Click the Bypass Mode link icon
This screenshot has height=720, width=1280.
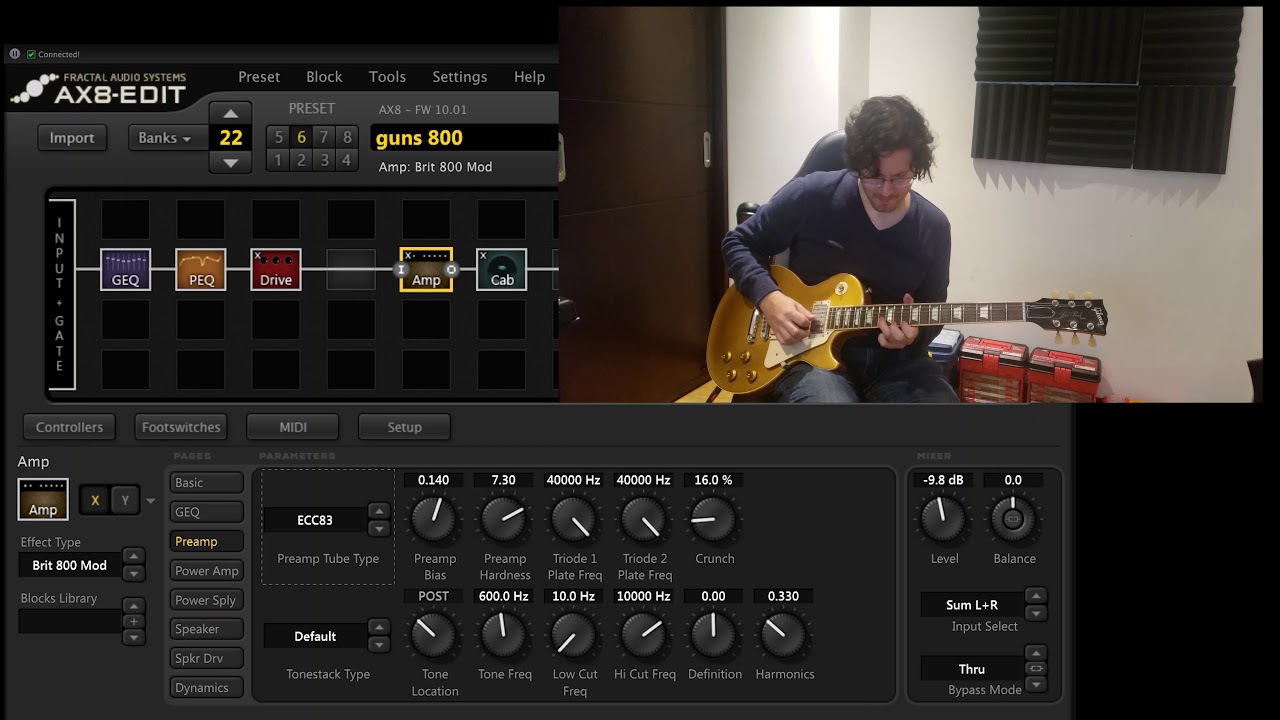(1036, 669)
